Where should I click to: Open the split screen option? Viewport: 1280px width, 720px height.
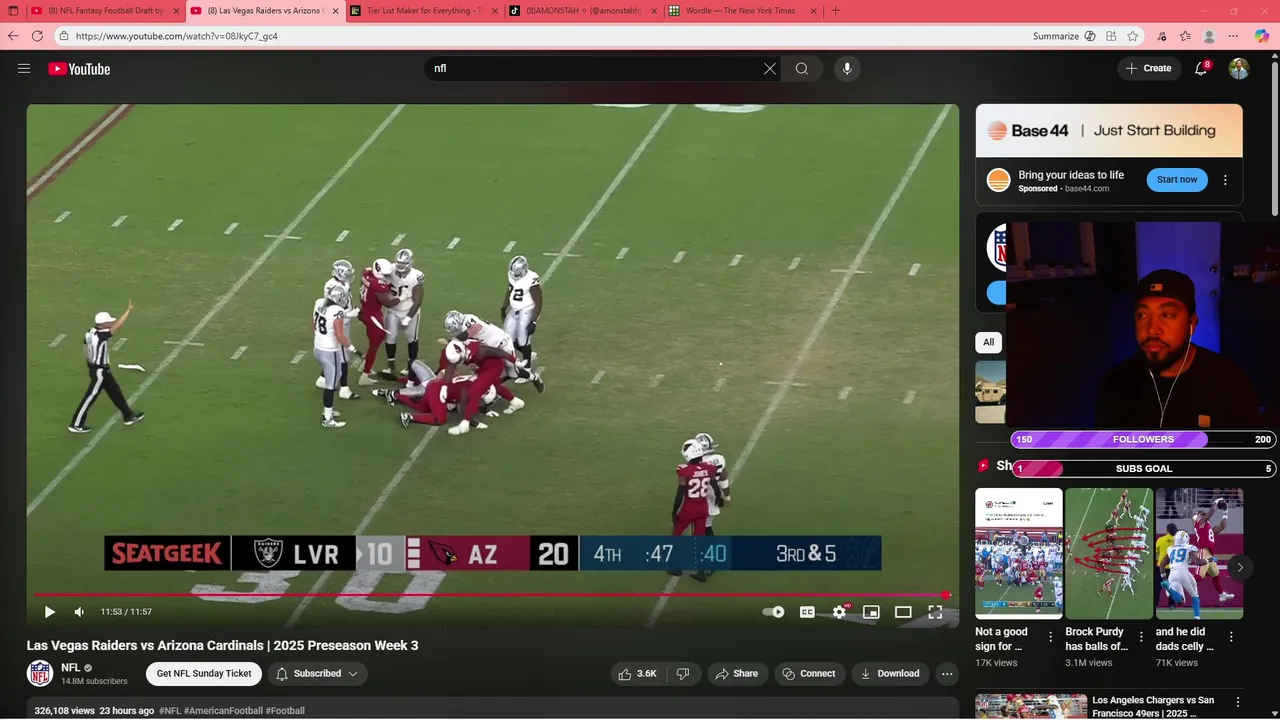pos(1111,36)
